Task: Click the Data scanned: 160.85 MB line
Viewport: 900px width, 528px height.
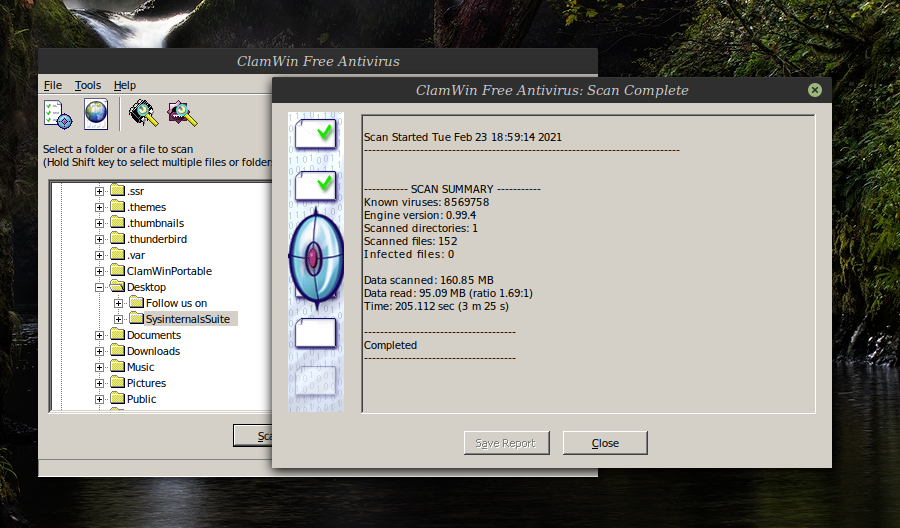Action: (x=429, y=280)
